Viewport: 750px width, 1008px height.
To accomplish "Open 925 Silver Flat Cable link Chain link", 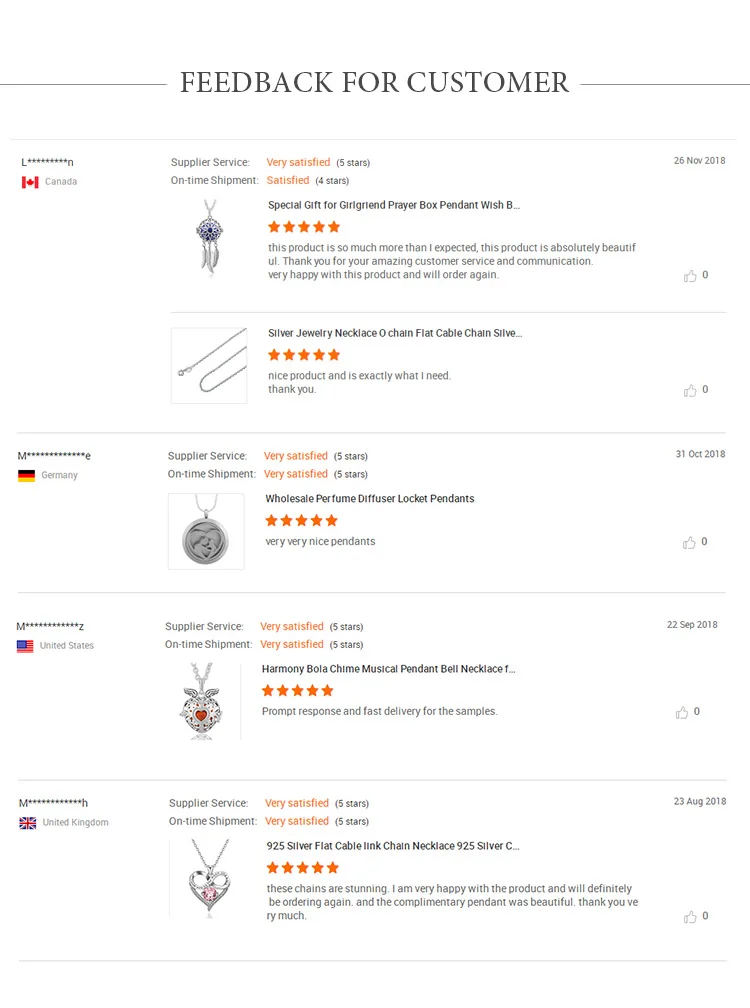I will [x=393, y=846].
